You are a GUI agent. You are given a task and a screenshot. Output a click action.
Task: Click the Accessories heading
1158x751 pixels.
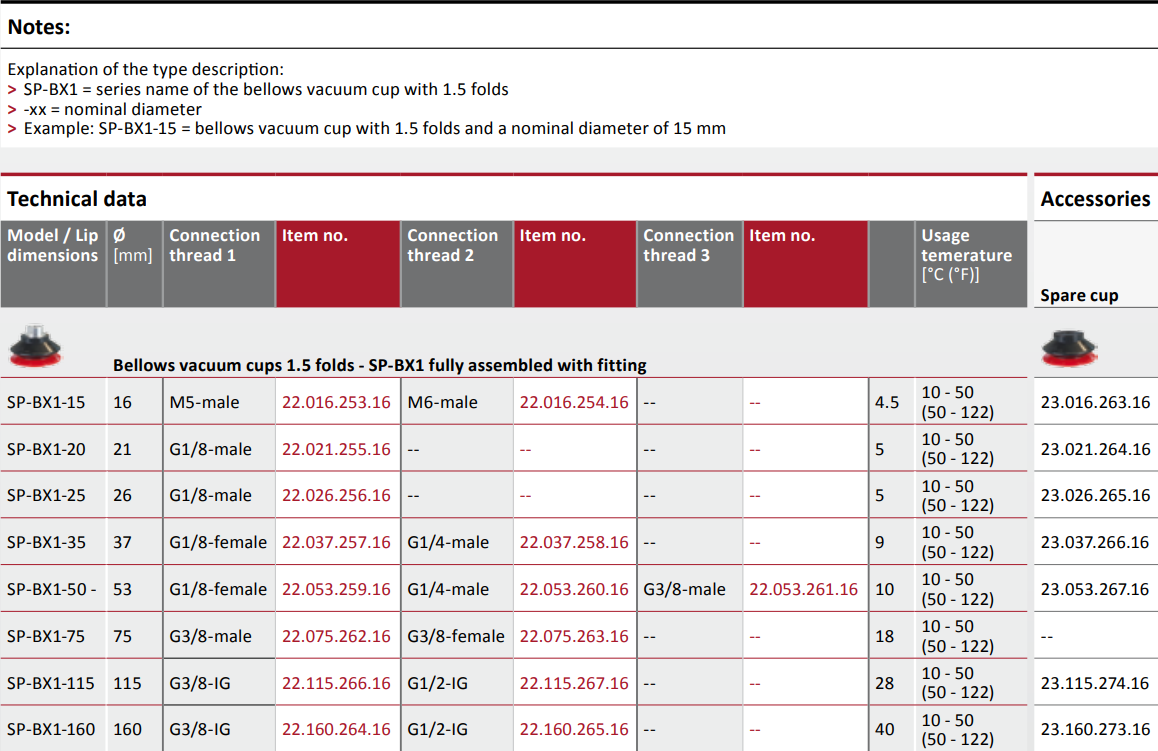click(x=1095, y=199)
